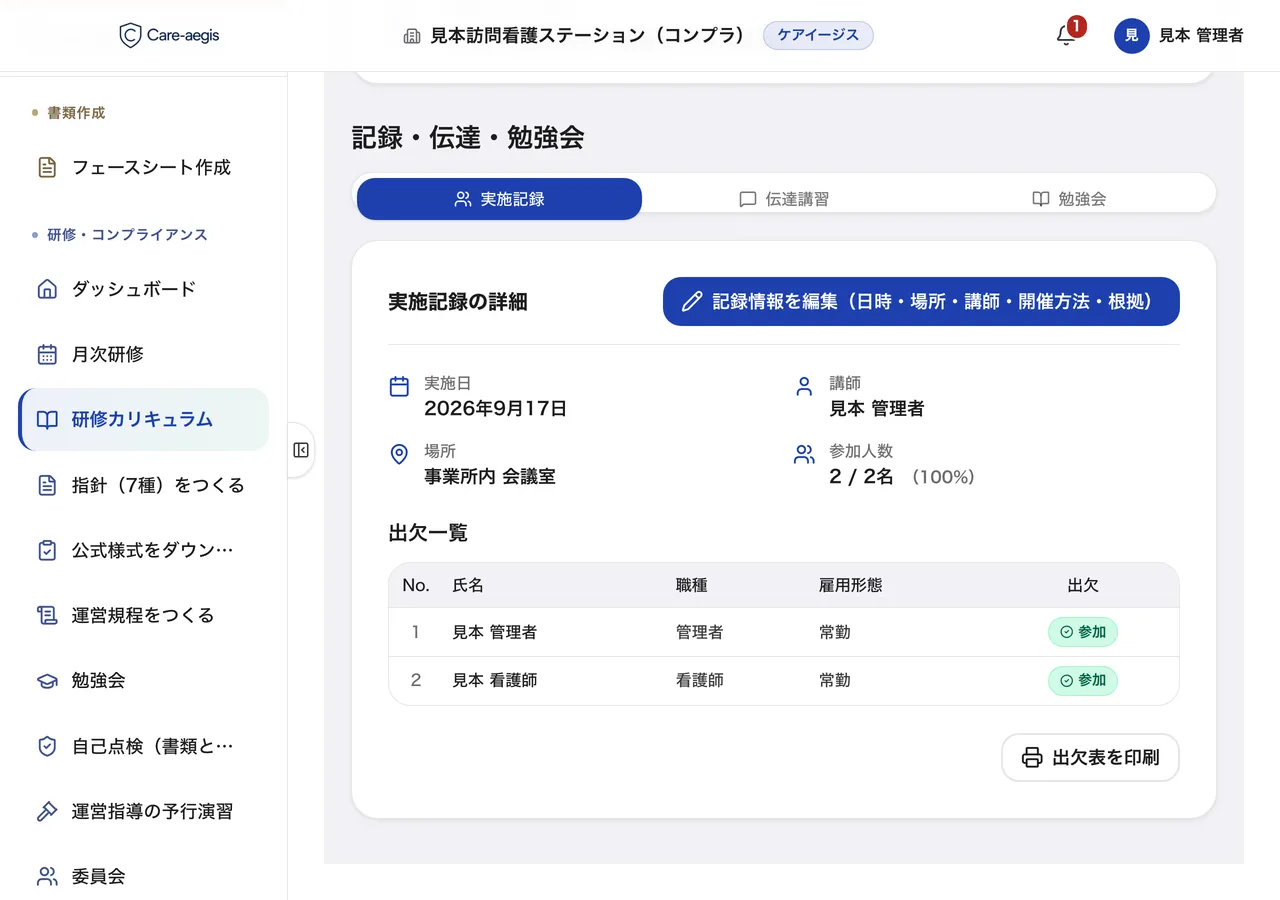Viewport: 1280px width, 900px height.
Task: Click the name 見本 看護師 in the table
Action: (494, 680)
